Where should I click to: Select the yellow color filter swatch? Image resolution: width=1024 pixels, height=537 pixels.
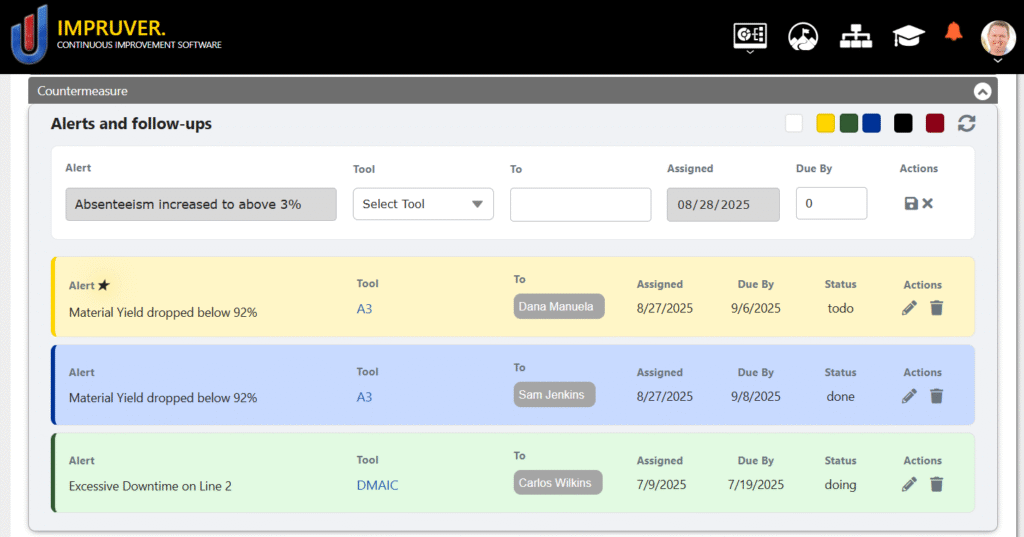825,123
